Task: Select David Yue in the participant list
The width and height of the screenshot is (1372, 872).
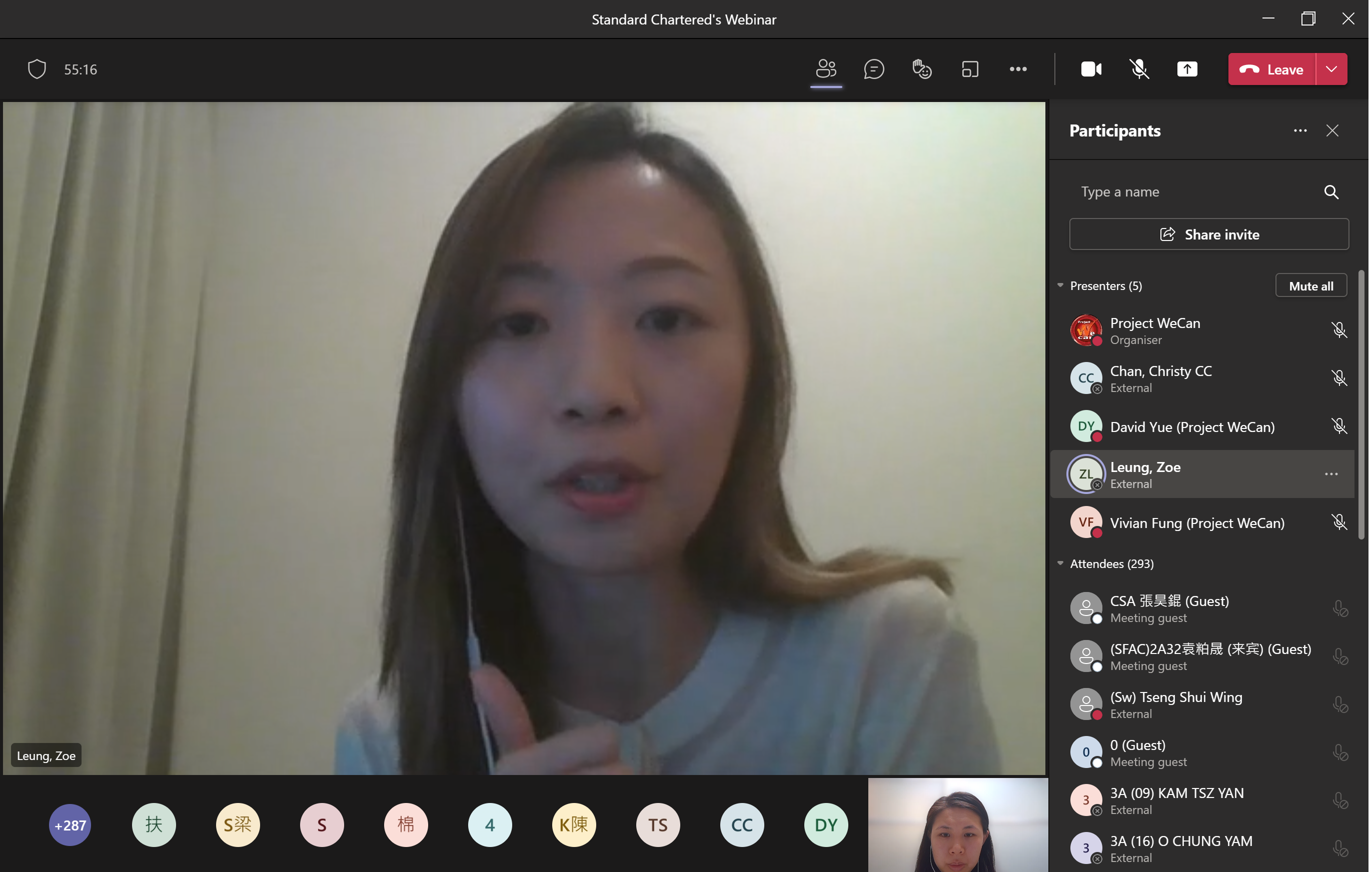Action: click(1192, 426)
